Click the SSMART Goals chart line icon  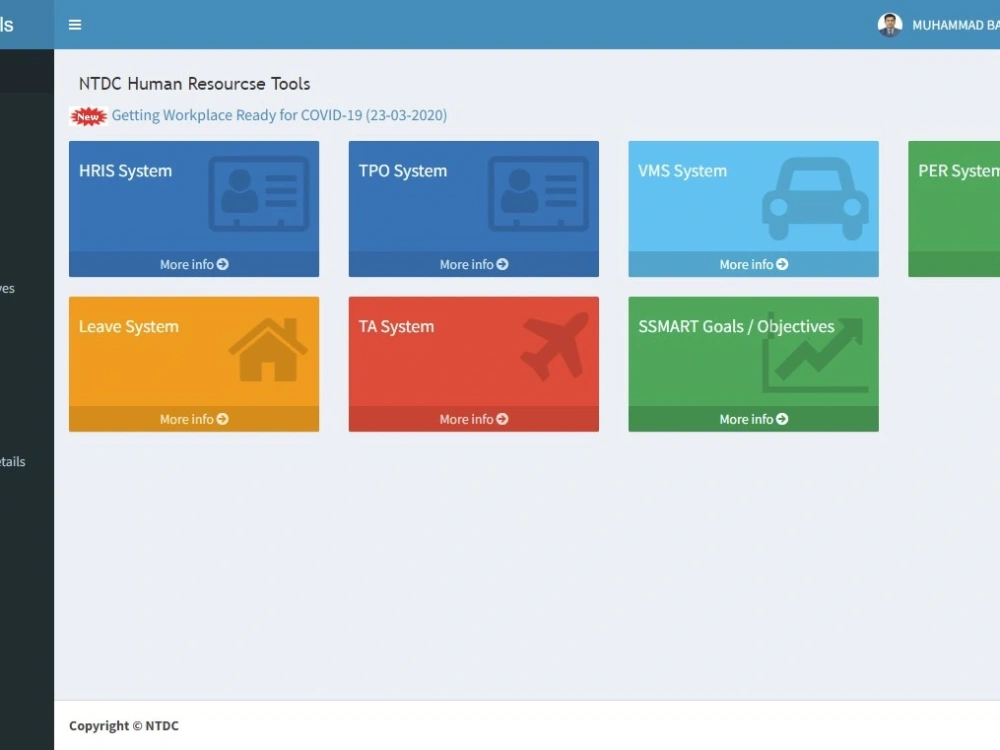pos(815,353)
